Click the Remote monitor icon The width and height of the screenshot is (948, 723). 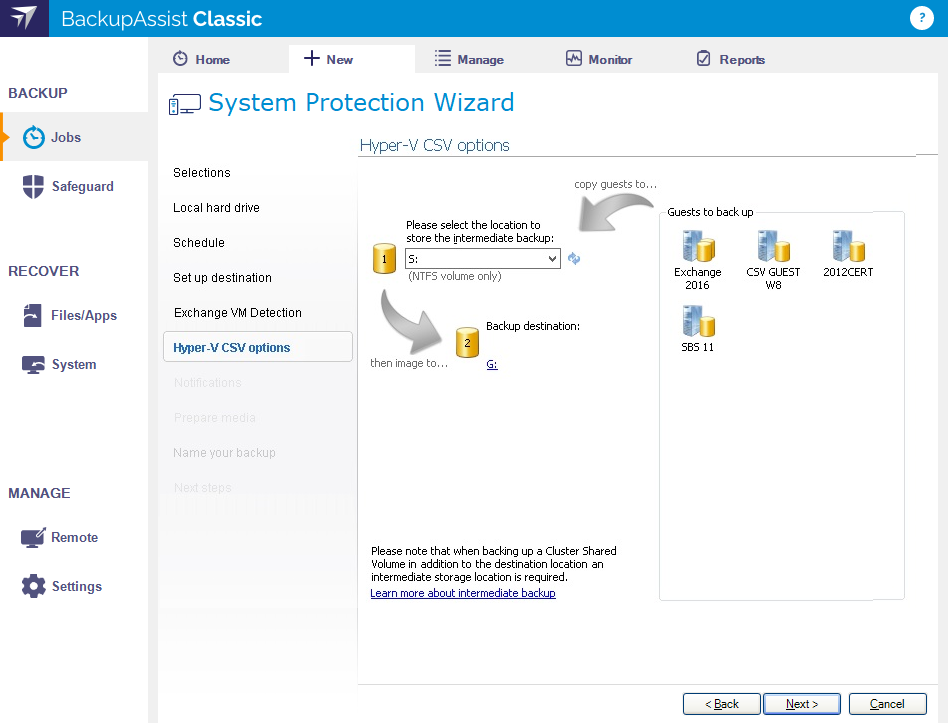[x=33, y=537]
